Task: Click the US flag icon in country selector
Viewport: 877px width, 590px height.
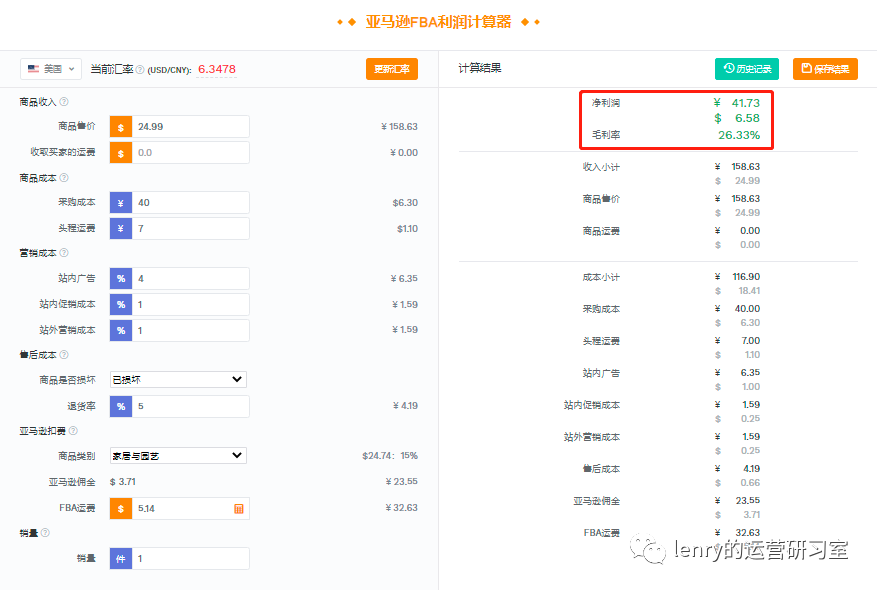Action: 32,68
